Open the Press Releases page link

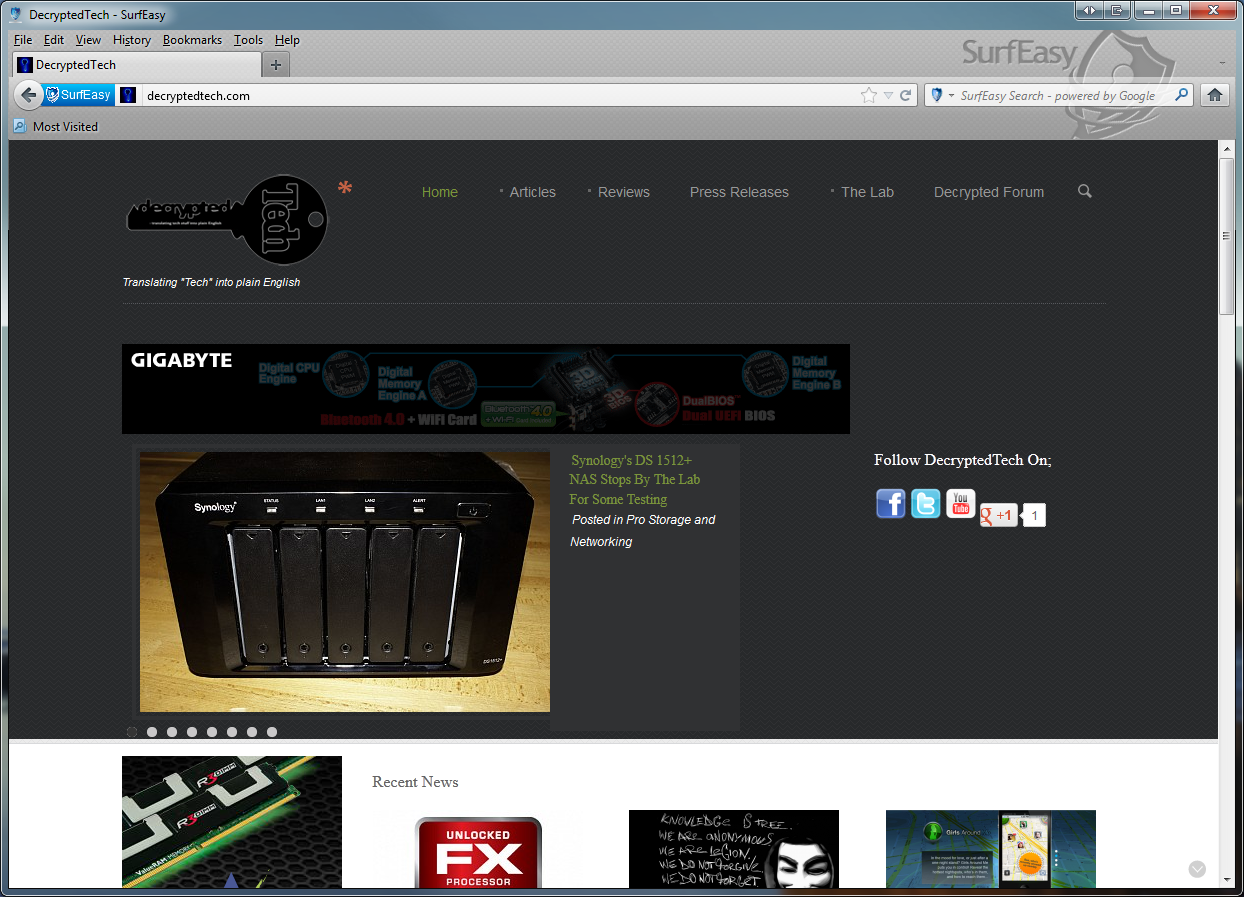pos(739,192)
